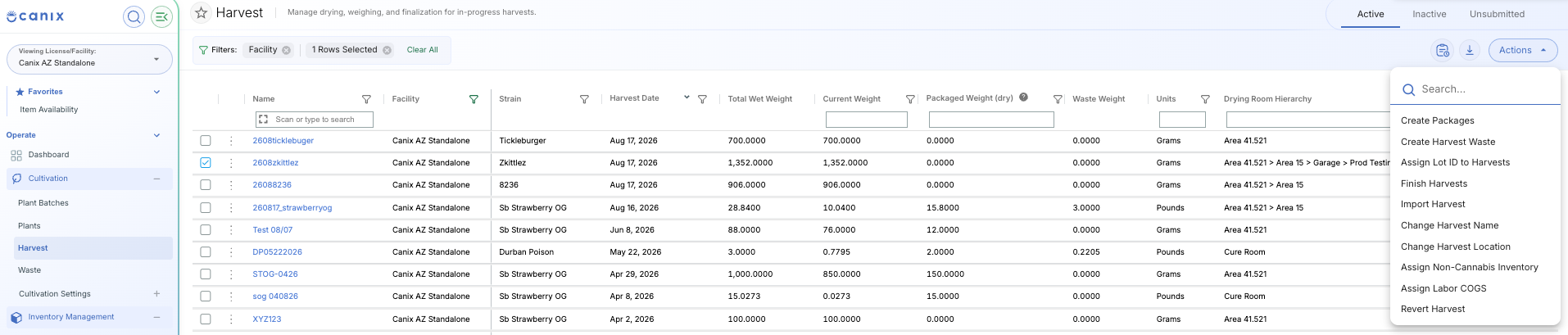Uncheck the 2608zkittlez row checkbox
The image size is (1568, 335).
point(206,163)
